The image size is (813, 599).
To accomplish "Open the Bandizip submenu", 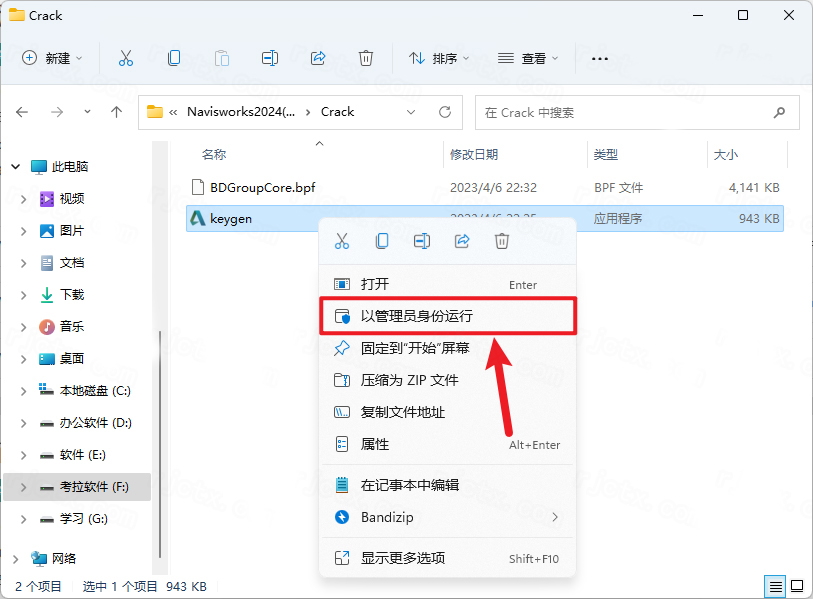I will pyautogui.click(x=447, y=517).
